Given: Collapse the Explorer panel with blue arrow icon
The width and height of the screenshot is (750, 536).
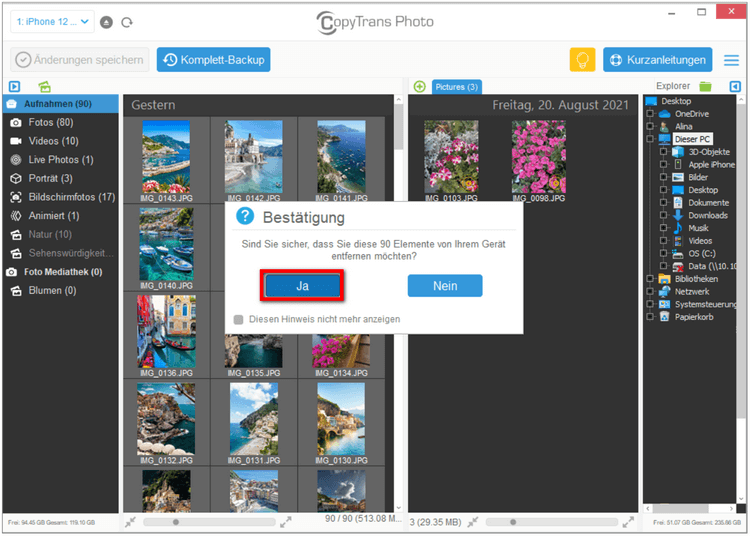Looking at the screenshot, I should point(735,87).
